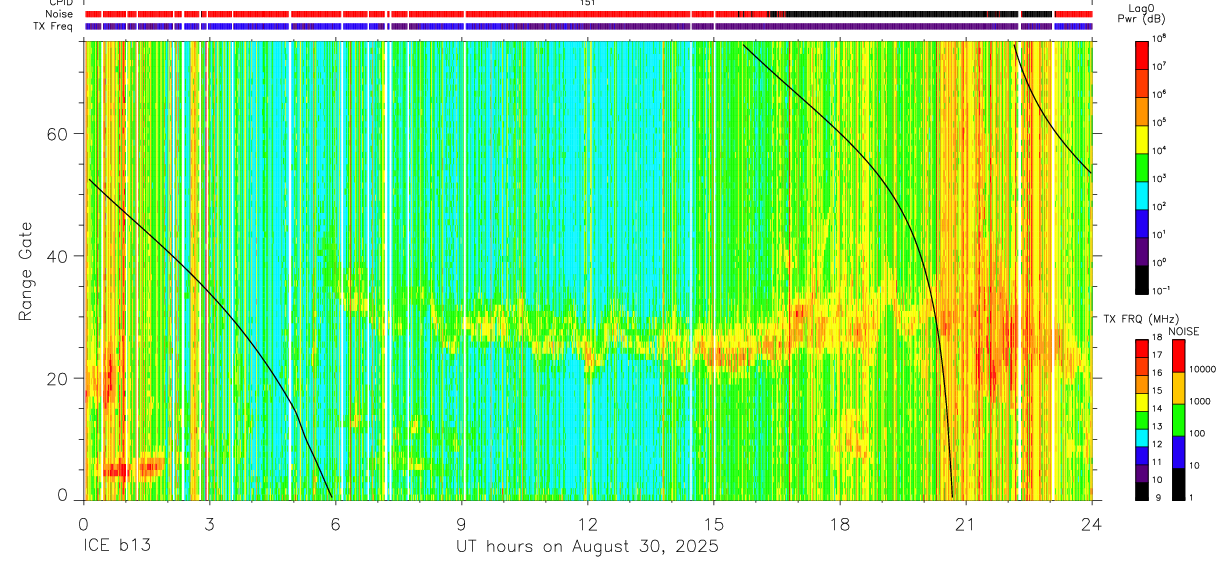Click the red echo patch at range gate 5 near hour 1
This screenshot has width=1228, height=567.
tap(115, 469)
